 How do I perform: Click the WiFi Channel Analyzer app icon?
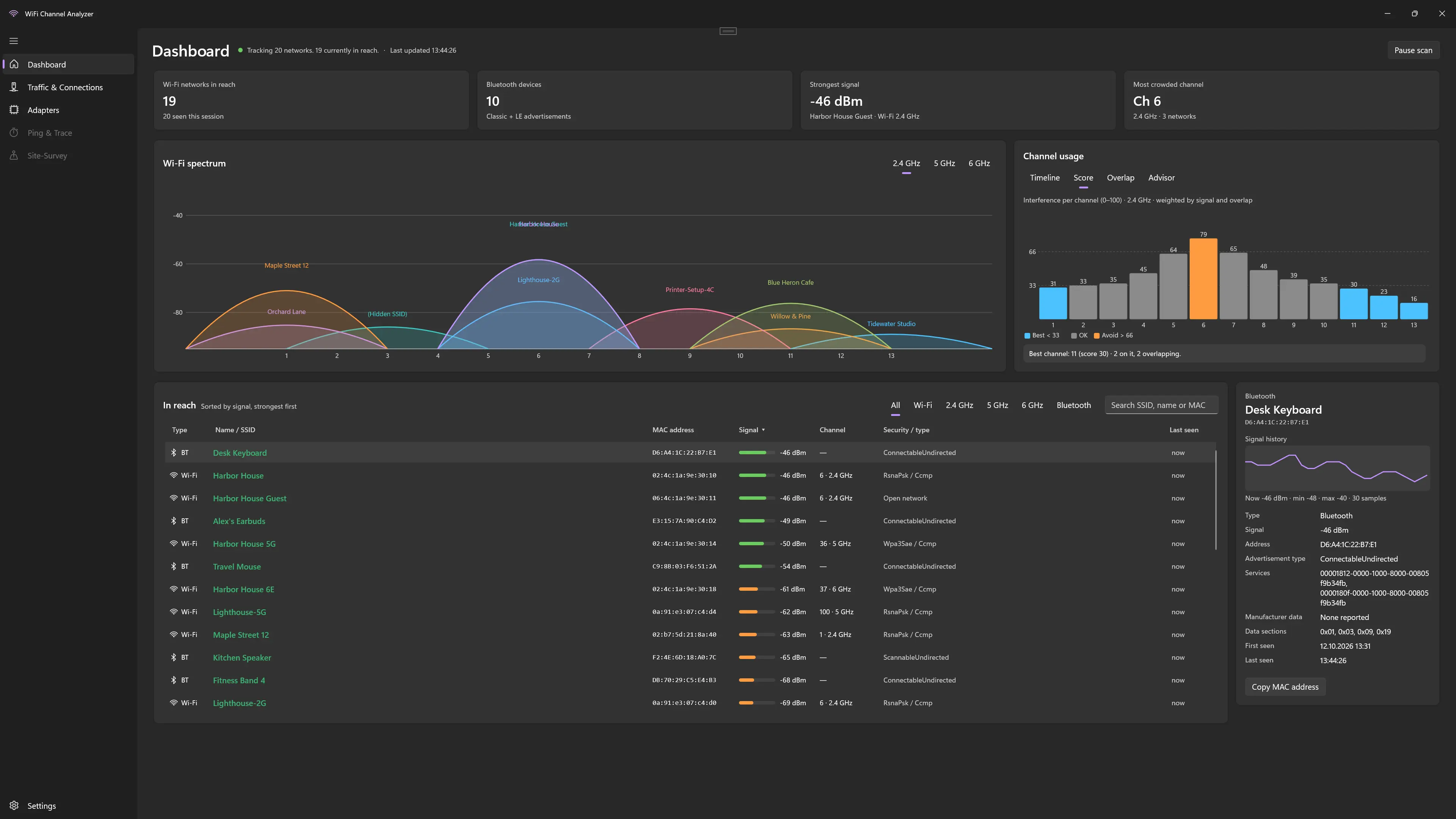(14, 14)
